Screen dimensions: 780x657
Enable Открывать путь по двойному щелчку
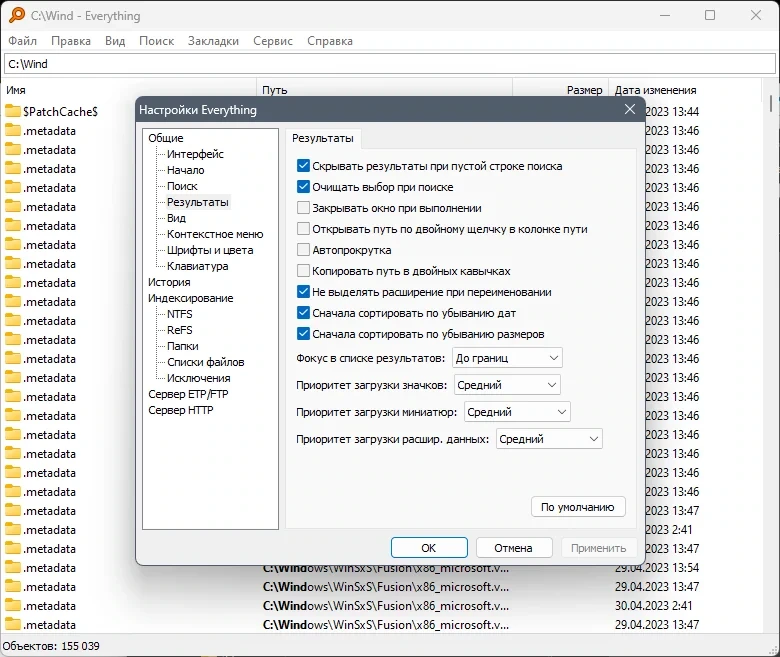(303, 229)
